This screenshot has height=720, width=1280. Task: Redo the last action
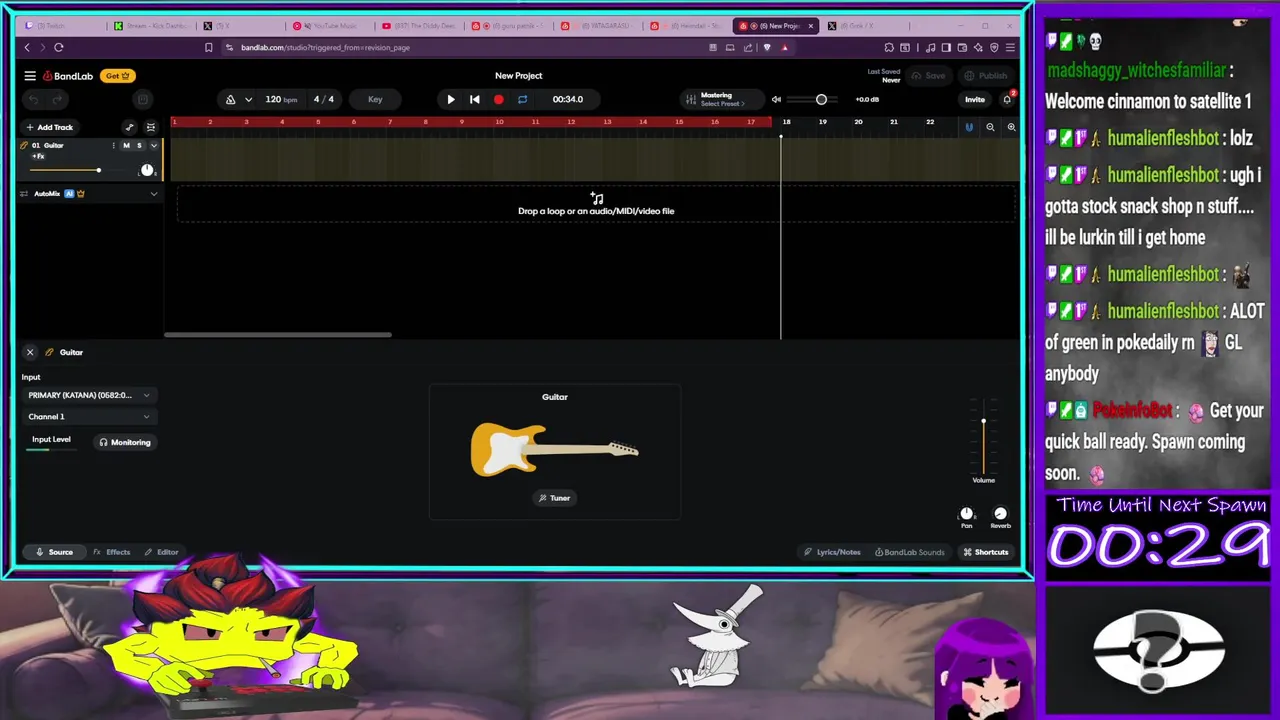[57, 99]
